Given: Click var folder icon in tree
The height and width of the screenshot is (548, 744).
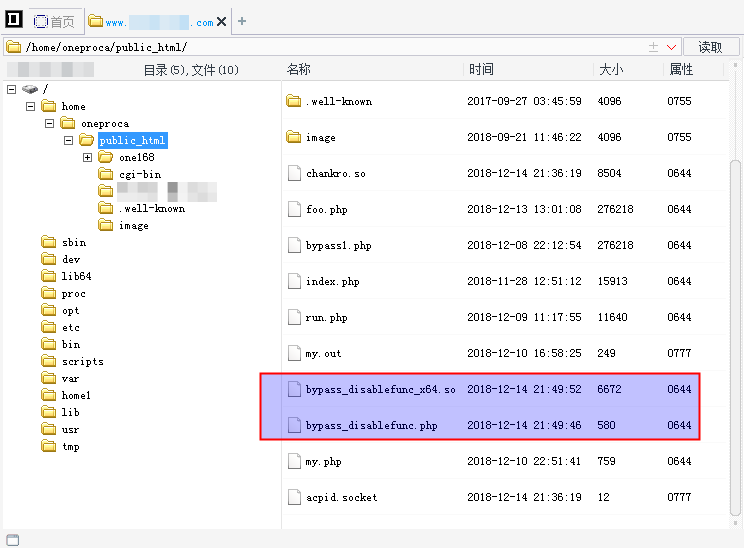Looking at the screenshot, I should click(49, 378).
